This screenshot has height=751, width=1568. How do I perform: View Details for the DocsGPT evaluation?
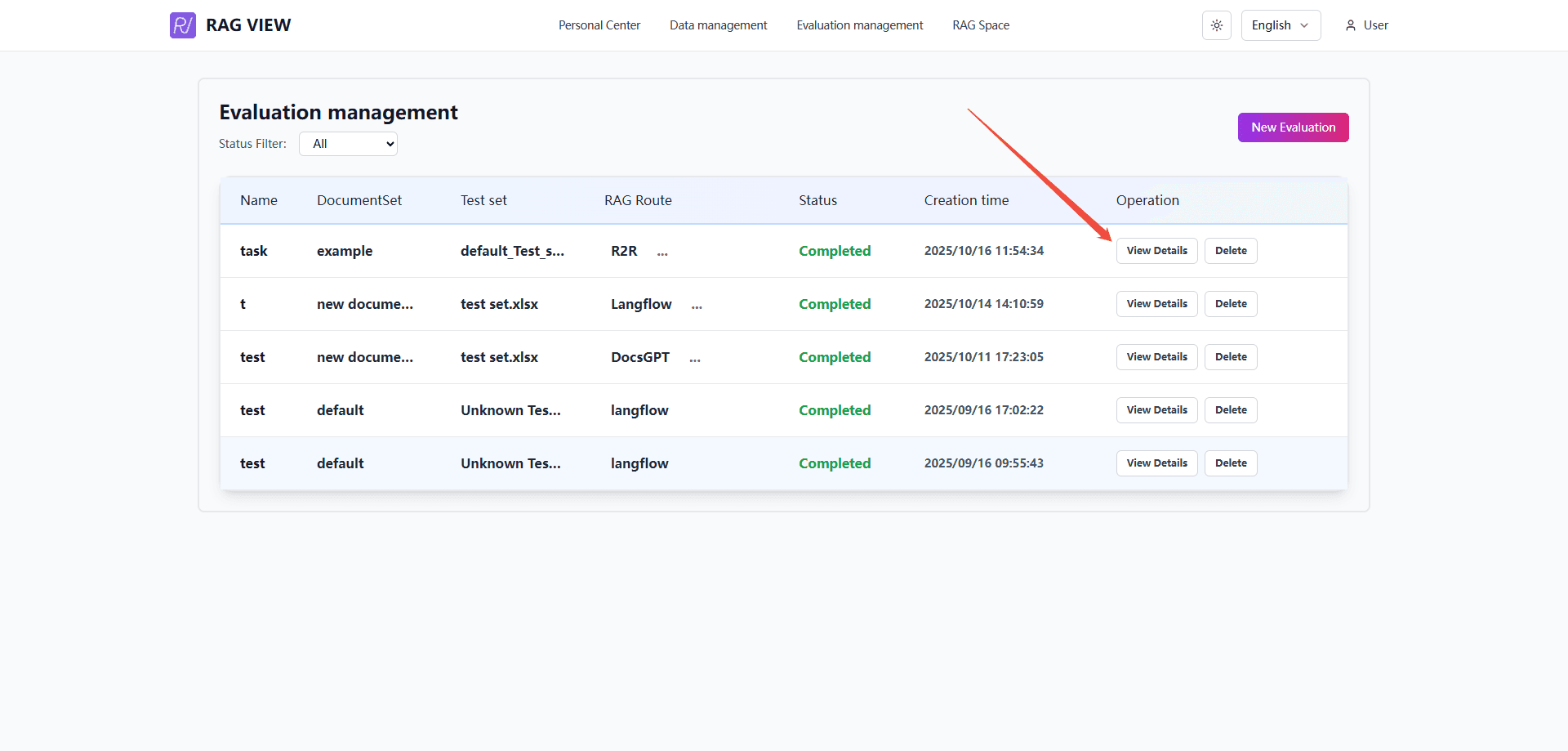tap(1156, 357)
